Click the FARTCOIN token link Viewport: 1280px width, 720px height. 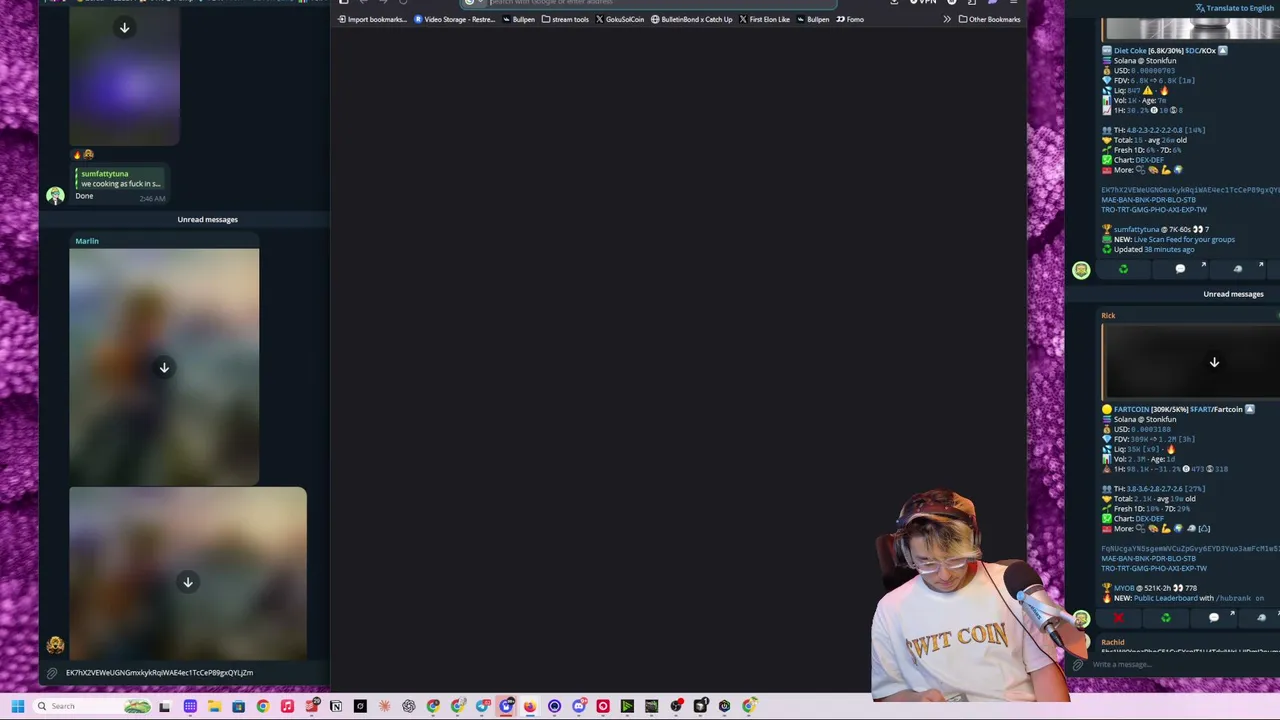[x=1132, y=409]
